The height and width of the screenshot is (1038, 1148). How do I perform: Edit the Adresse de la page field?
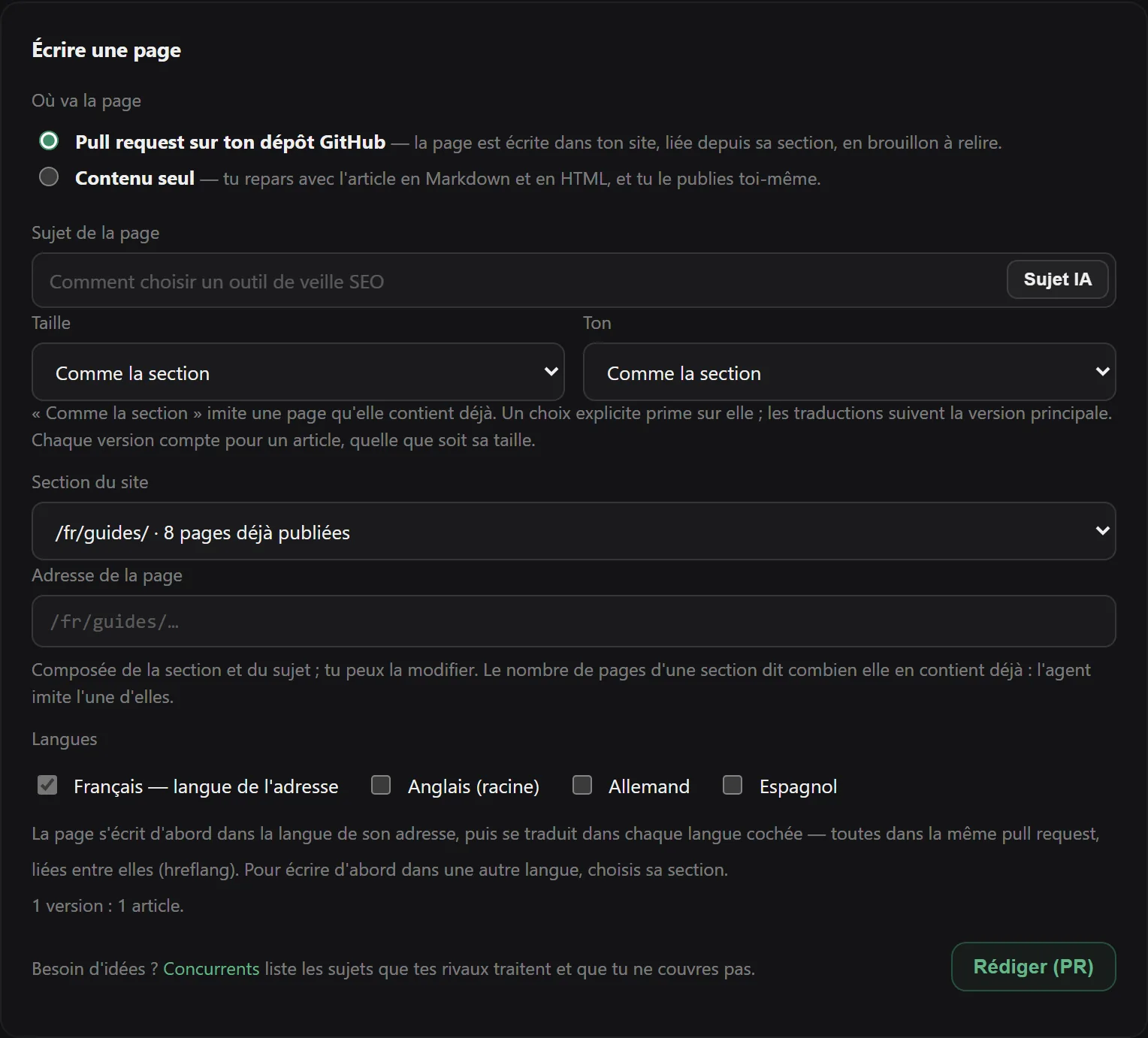573,622
